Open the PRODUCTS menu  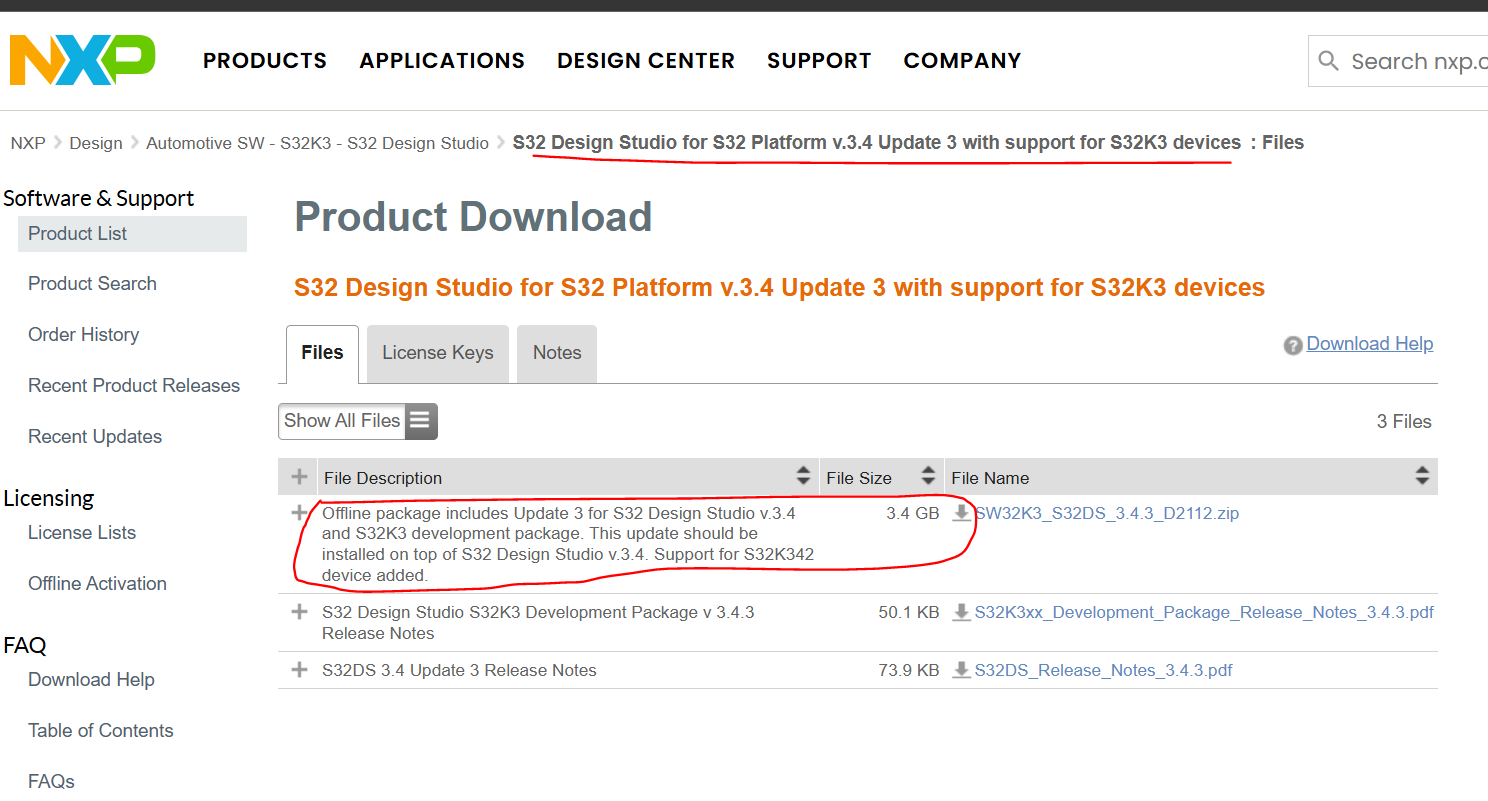265,61
